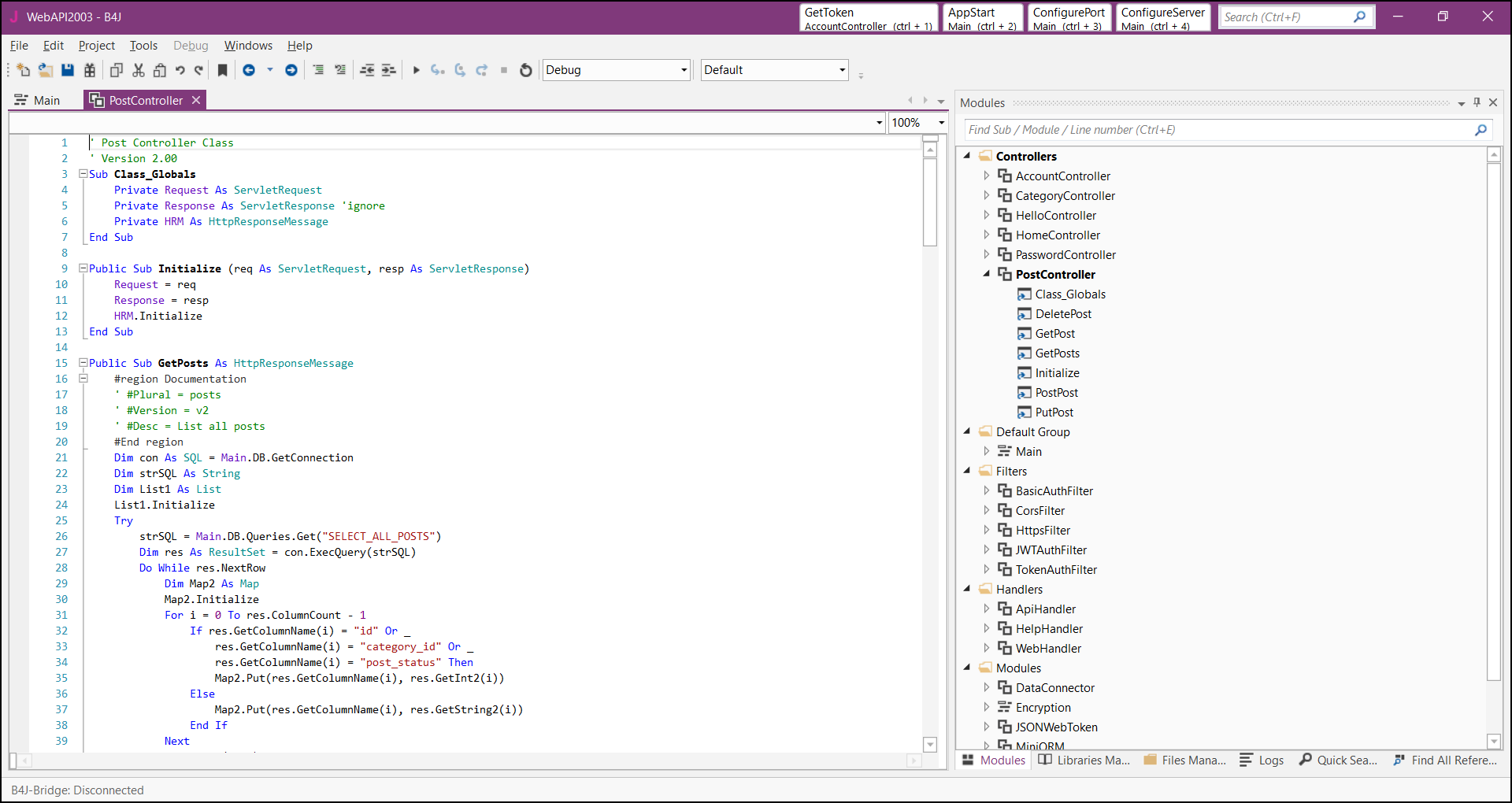Toggle auto-hide pin on Modules panel
This screenshot has width=1512, height=803.
pyautogui.click(x=1477, y=102)
